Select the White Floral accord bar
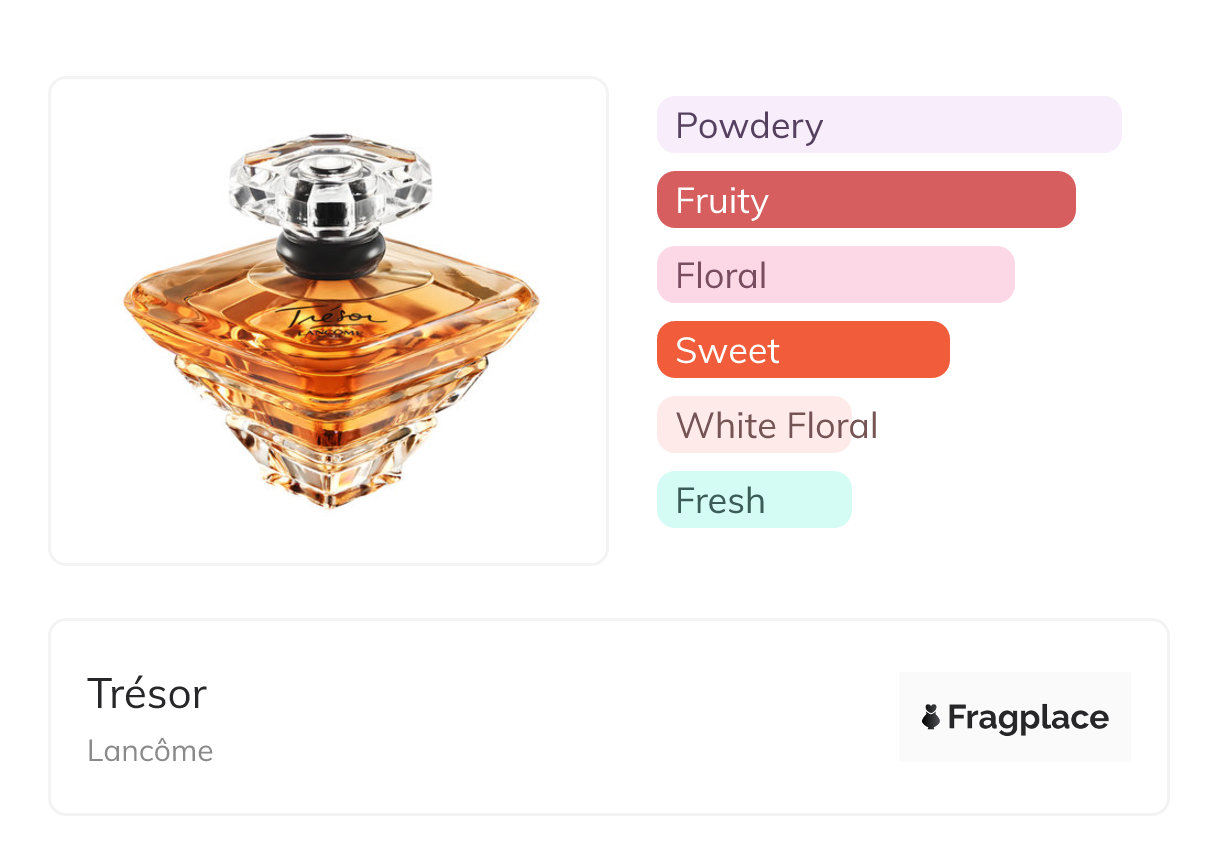Screen dimensions: 1218x864 tap(754, 425)
